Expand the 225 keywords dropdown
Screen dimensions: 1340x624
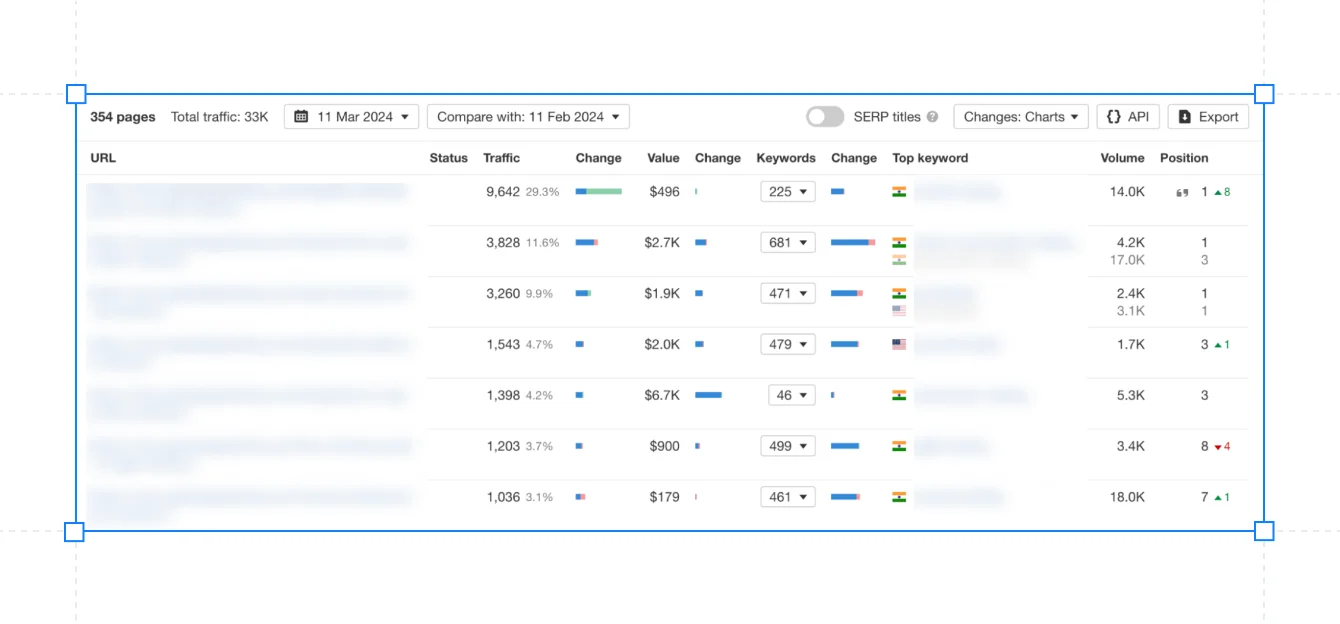788,192
